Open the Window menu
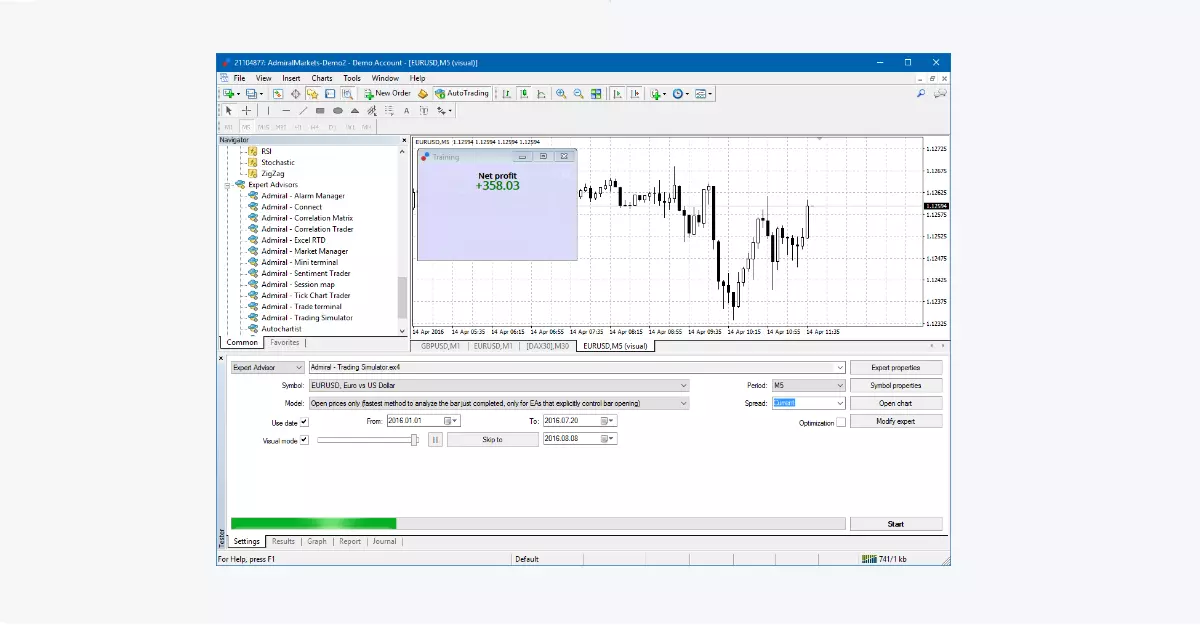The height and width of the screenshot is (628, 1200). pos(385,78)
